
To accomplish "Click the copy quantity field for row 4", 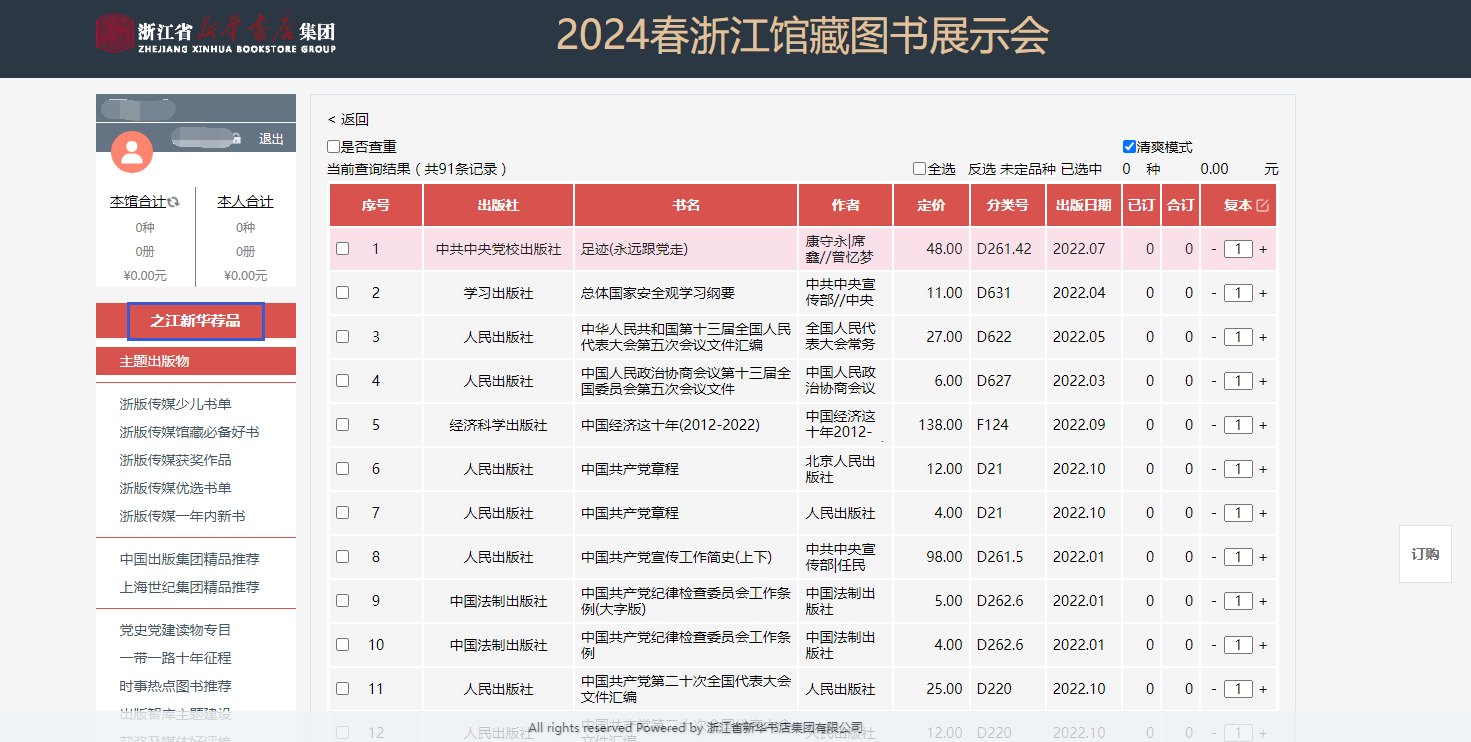I will point(1238,381).
